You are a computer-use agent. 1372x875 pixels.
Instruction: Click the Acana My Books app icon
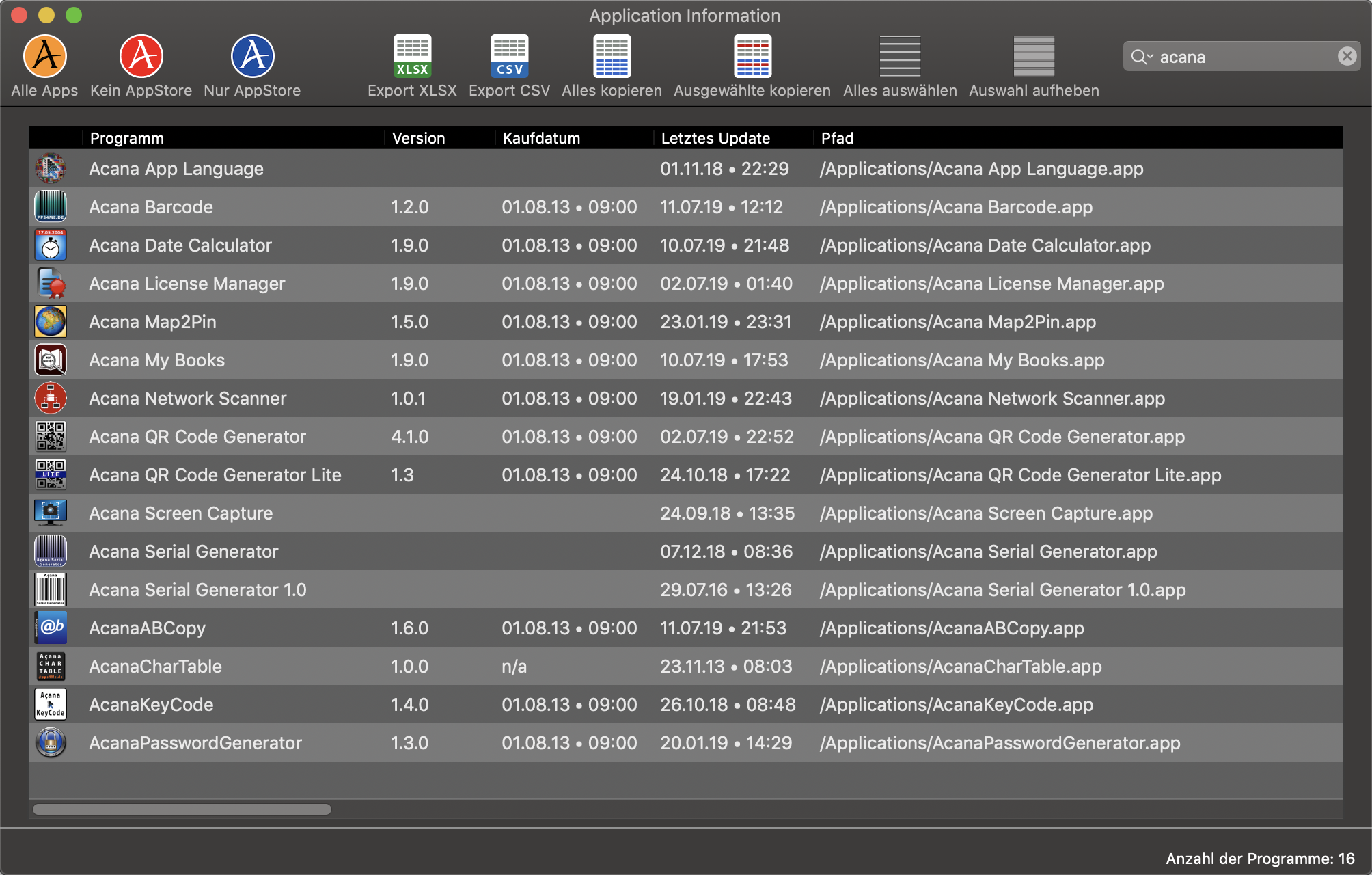click(51, 360)
